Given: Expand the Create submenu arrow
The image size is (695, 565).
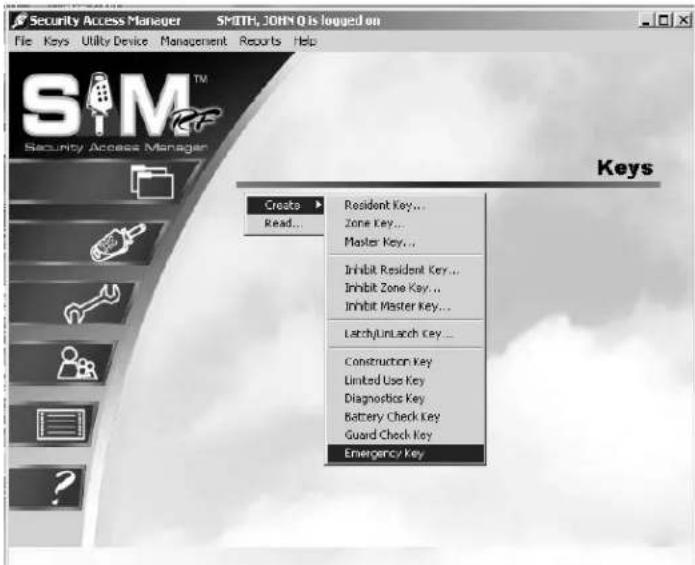Looking at the screenshot, I should pyautogui.click(x=318, y=205).
